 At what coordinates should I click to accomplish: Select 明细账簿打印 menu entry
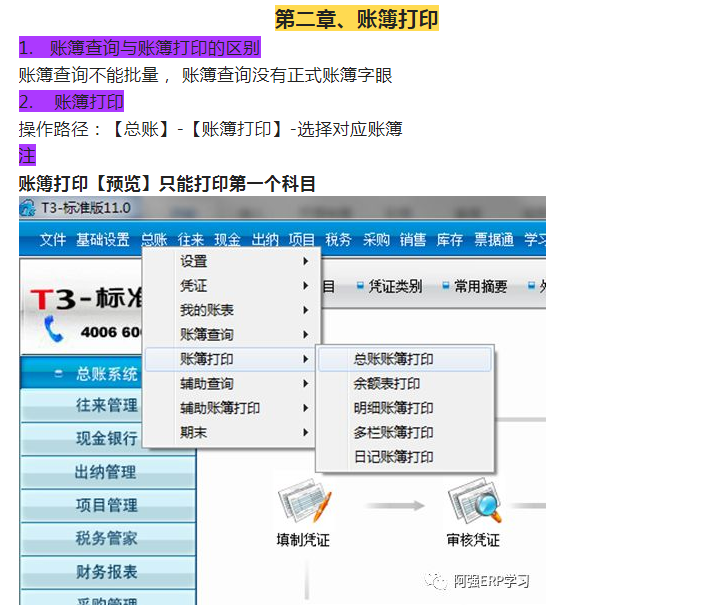pyautogui.click(x=393, y=408)
